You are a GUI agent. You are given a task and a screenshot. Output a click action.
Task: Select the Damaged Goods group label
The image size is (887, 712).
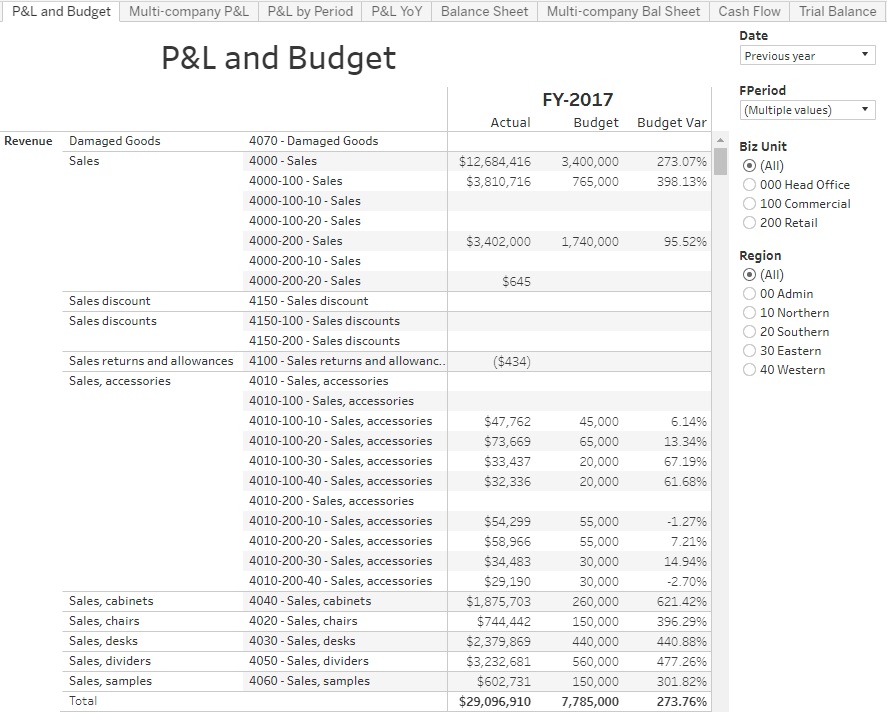pos(115,141)
